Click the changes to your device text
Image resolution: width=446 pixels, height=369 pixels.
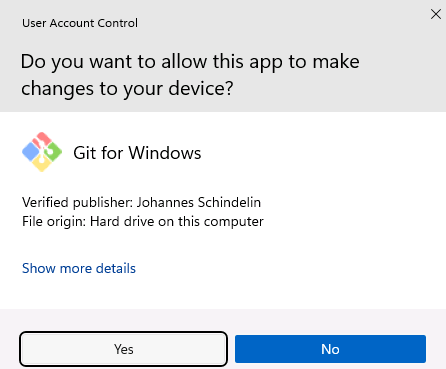click(127, 89)
